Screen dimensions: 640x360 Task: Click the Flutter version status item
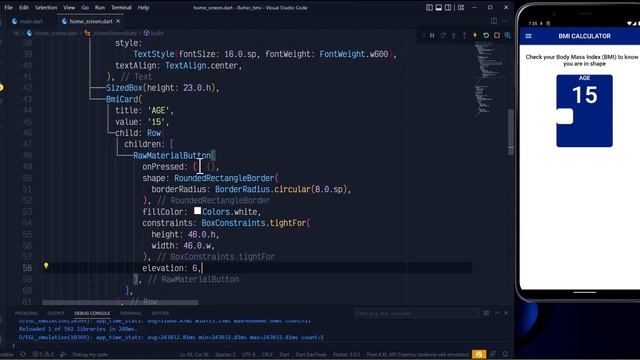(x=346, y=355)
